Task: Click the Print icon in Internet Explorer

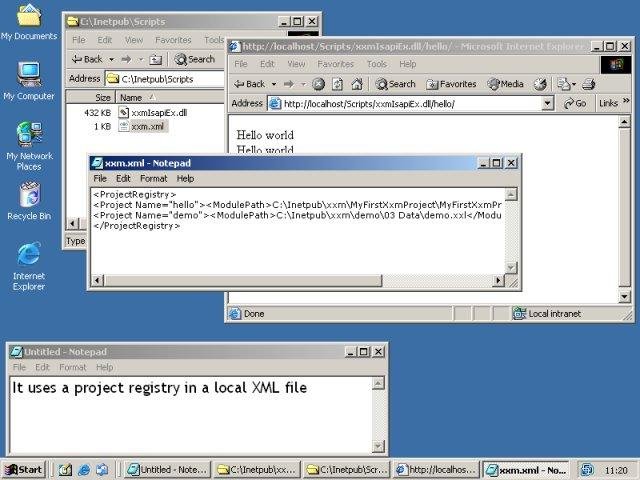Action: tap(589, 84)
